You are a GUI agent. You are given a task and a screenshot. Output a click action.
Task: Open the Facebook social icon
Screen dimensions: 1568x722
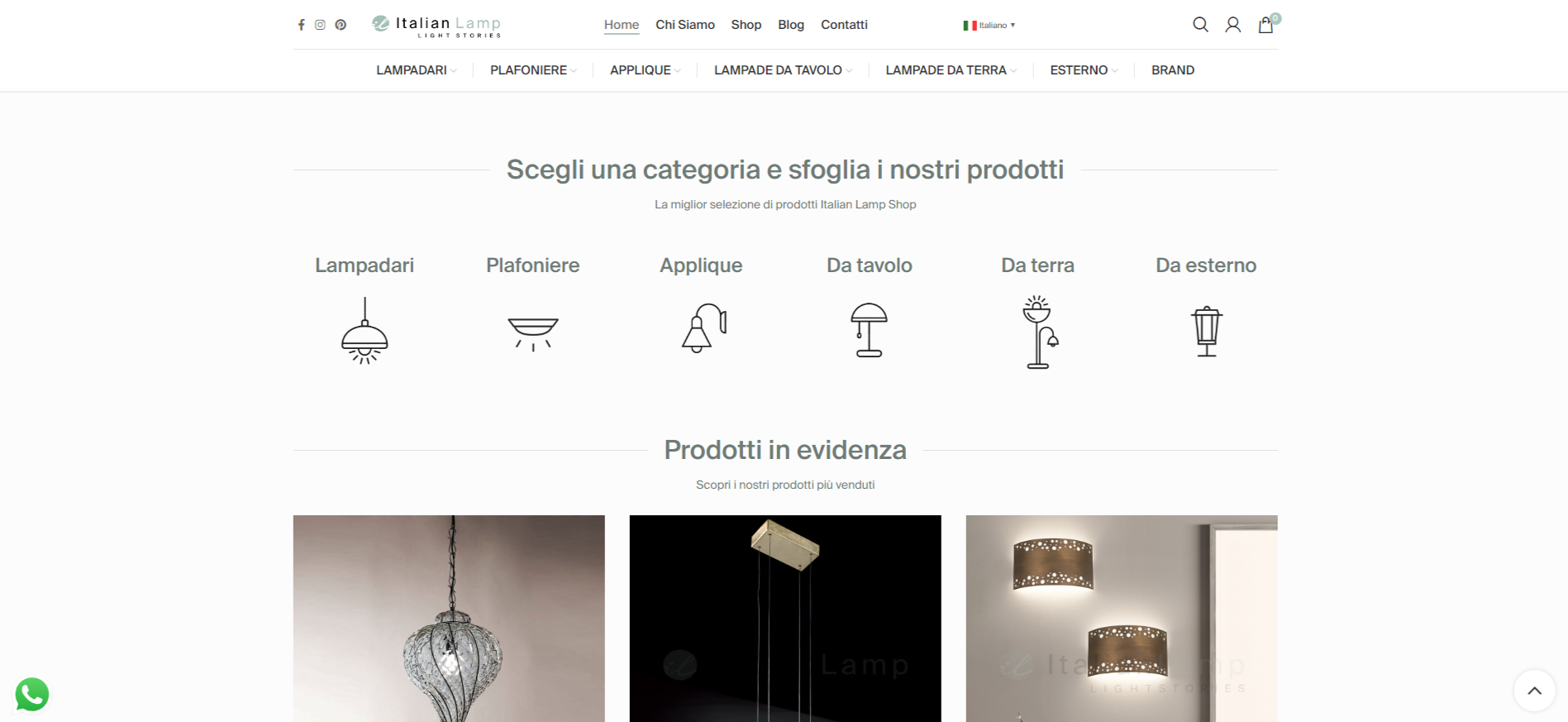point(302,25)
